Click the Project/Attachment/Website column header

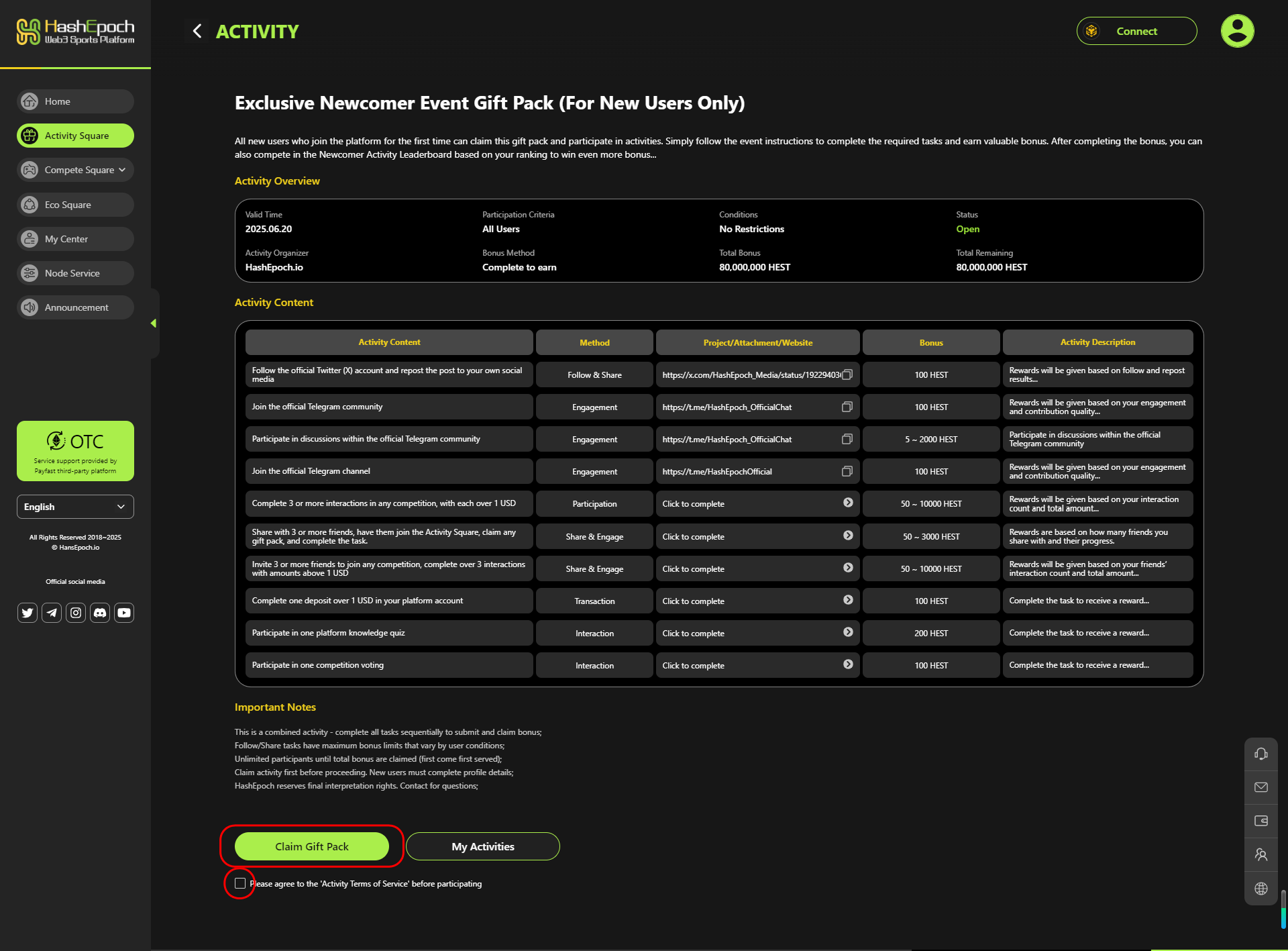[x=757, y=342]
